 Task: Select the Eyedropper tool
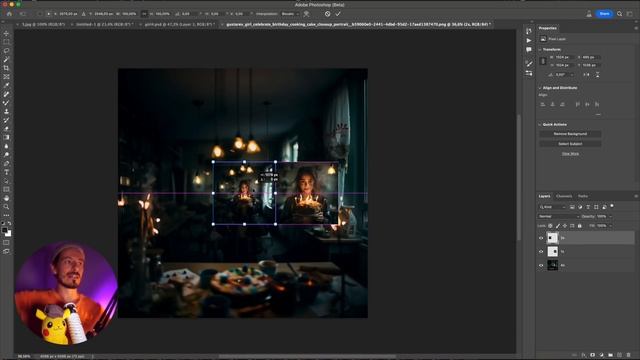(x=6, y=85)
